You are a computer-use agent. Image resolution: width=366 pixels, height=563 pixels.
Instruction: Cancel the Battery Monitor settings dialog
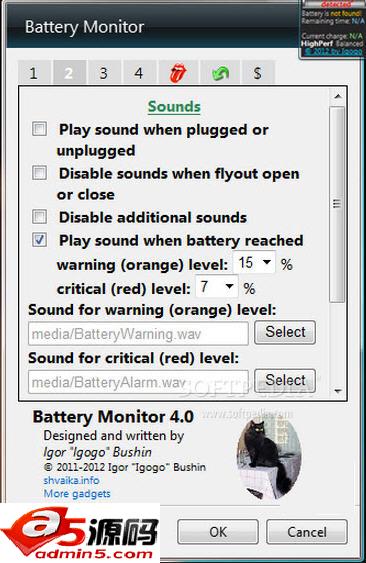coord(307,532)
